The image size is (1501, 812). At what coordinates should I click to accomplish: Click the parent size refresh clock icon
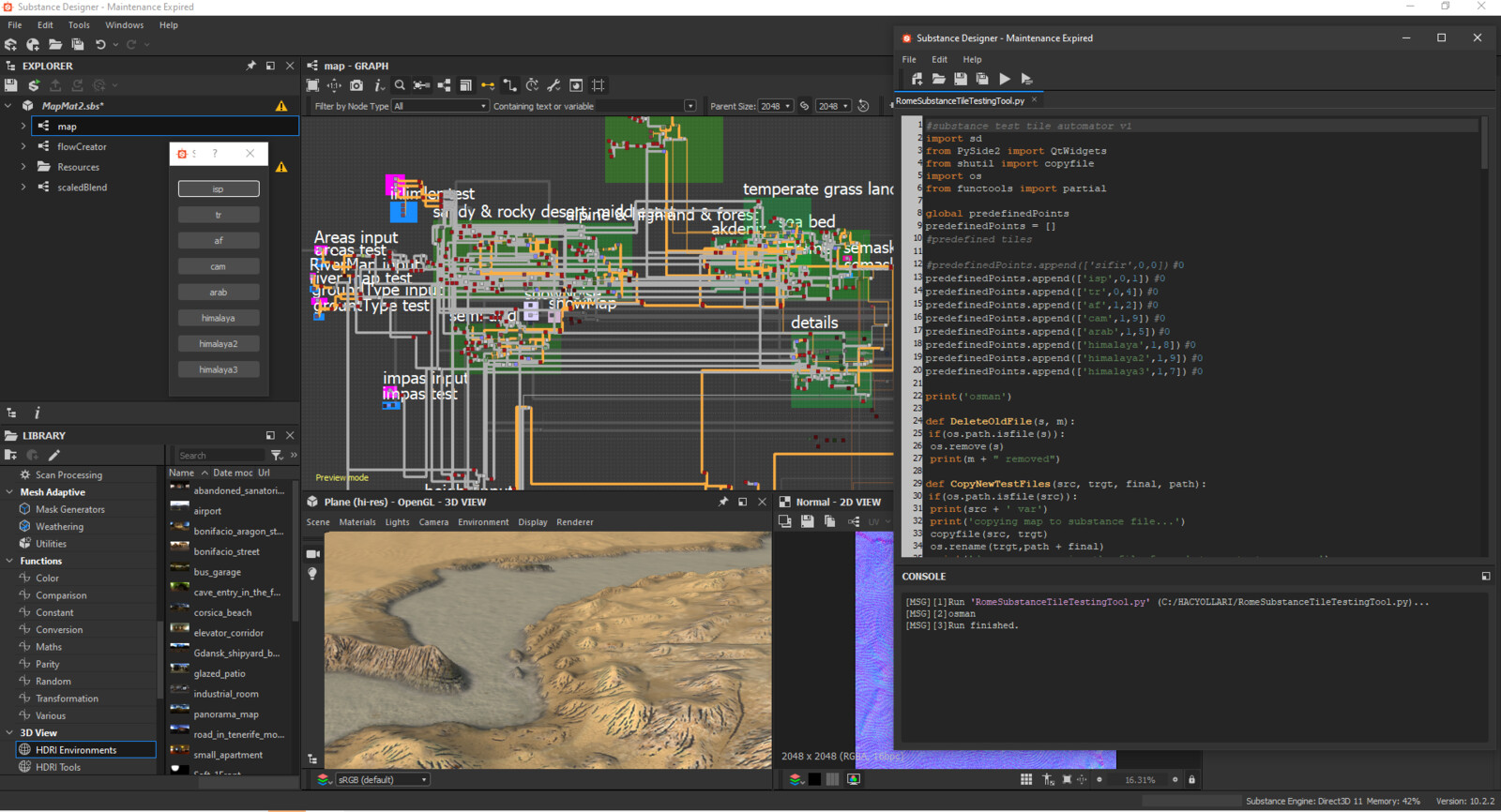864,106
